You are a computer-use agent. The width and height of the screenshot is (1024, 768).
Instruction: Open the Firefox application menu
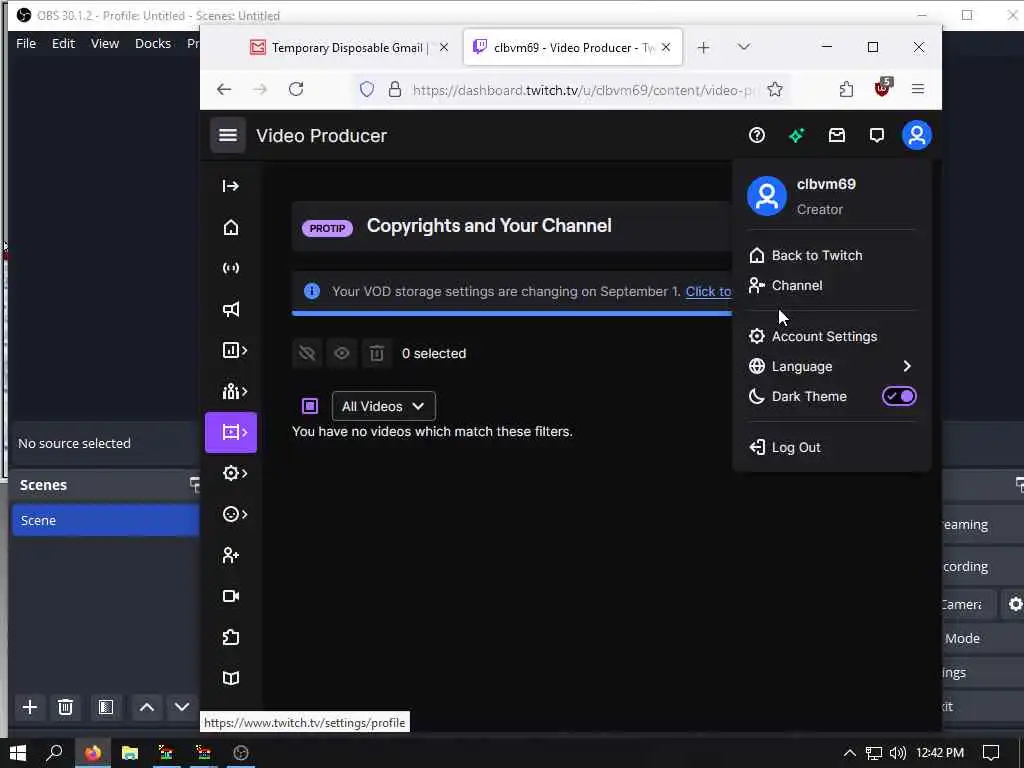point(918,89)
